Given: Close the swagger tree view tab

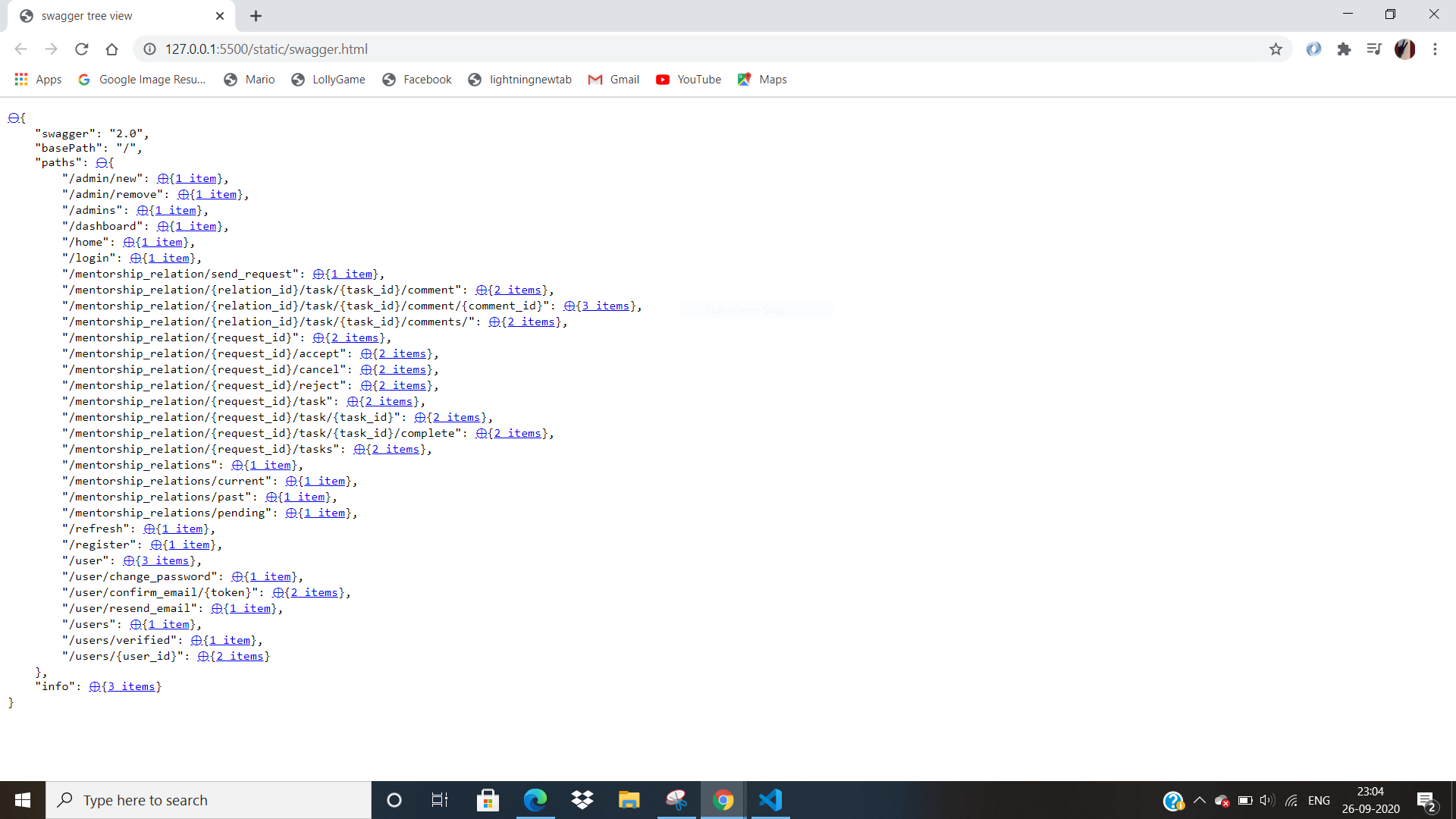Looking at the screenshot, I should coord(220,16).
